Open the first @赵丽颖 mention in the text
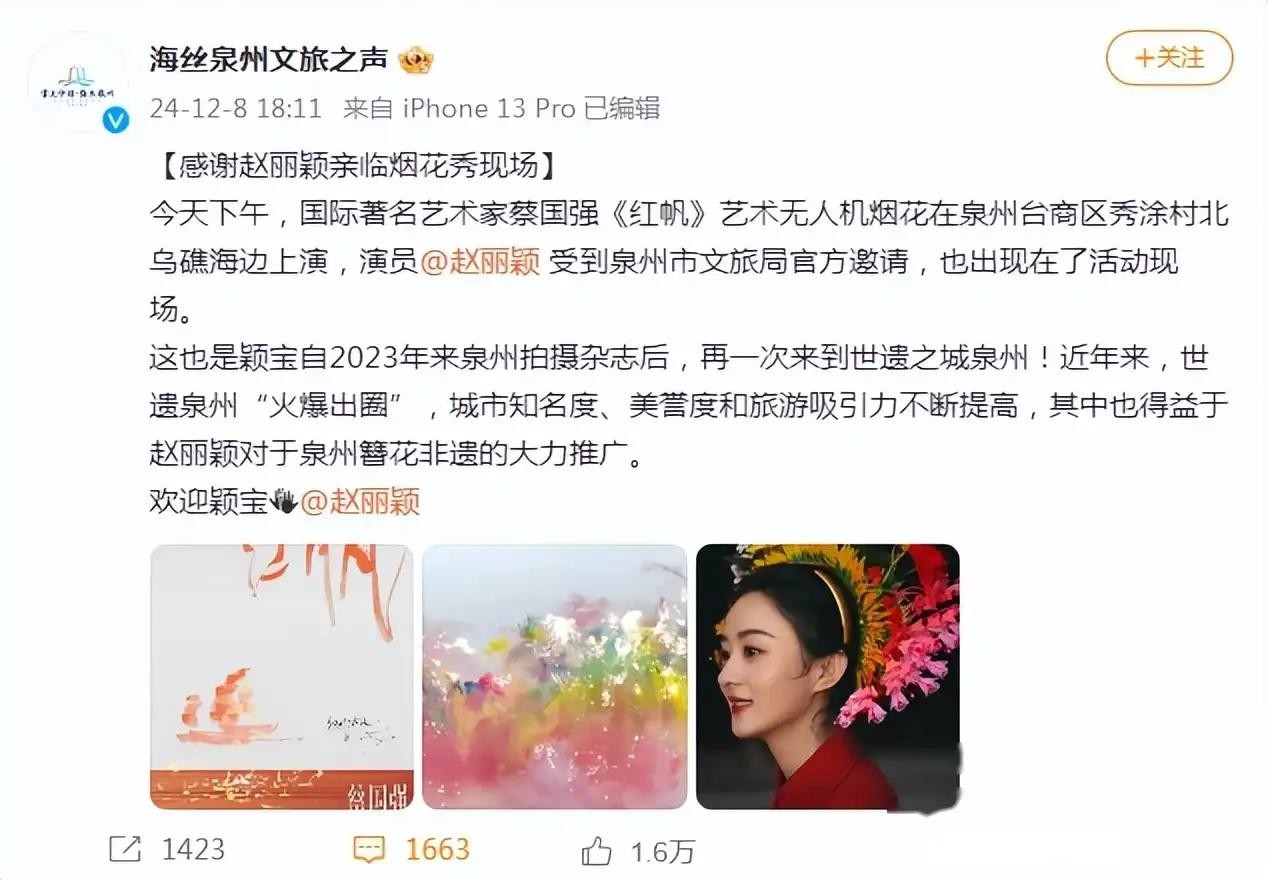Image resolution: width=1268 pixels, height=880 pixels. 480,262
